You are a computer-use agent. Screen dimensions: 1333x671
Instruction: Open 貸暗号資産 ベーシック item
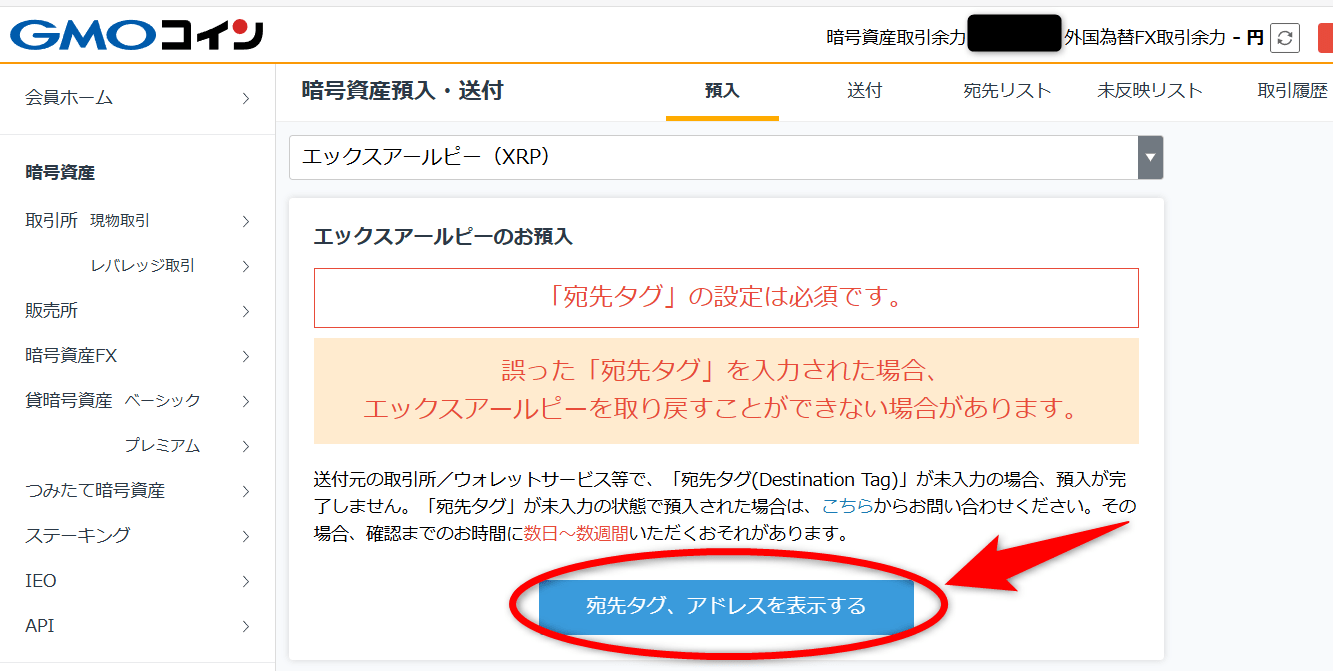[x=113, y=401]
